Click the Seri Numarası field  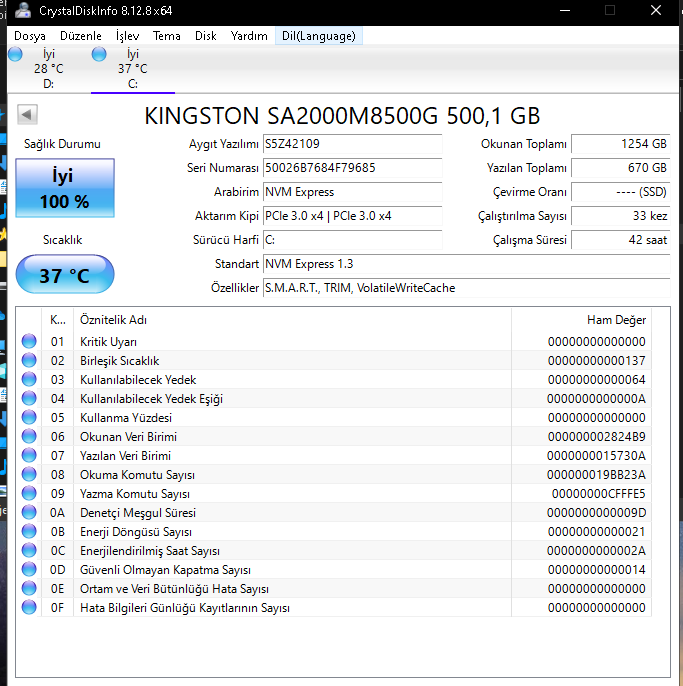click(352, 168)
